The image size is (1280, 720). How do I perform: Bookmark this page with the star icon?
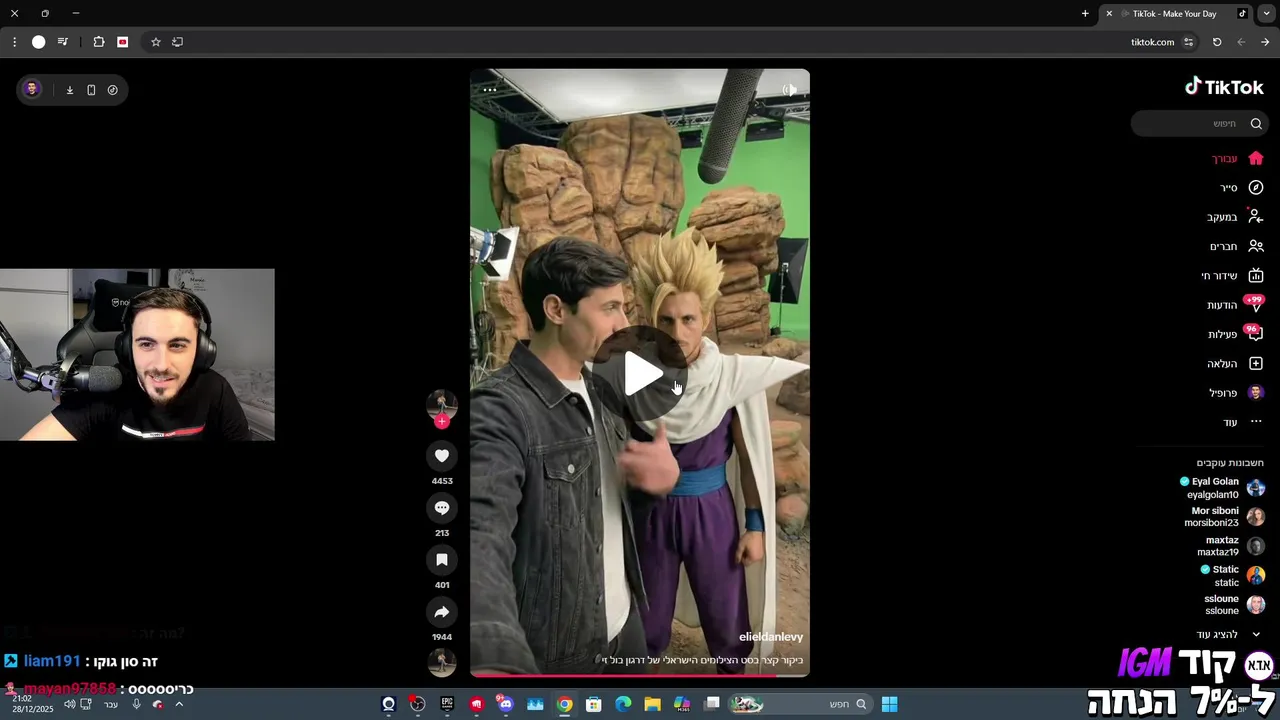point(156,42)
